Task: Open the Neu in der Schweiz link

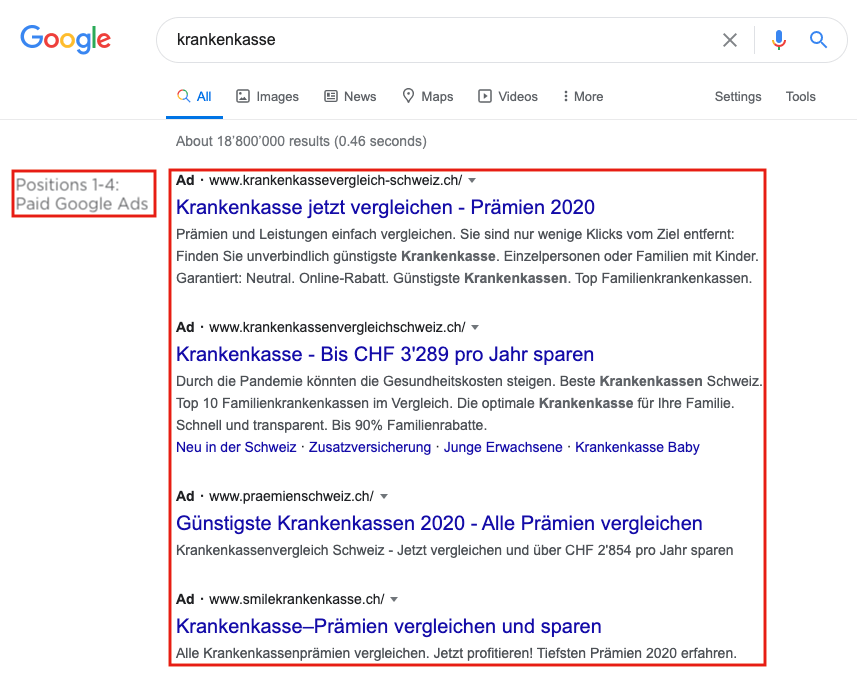Action: [232, 447]
